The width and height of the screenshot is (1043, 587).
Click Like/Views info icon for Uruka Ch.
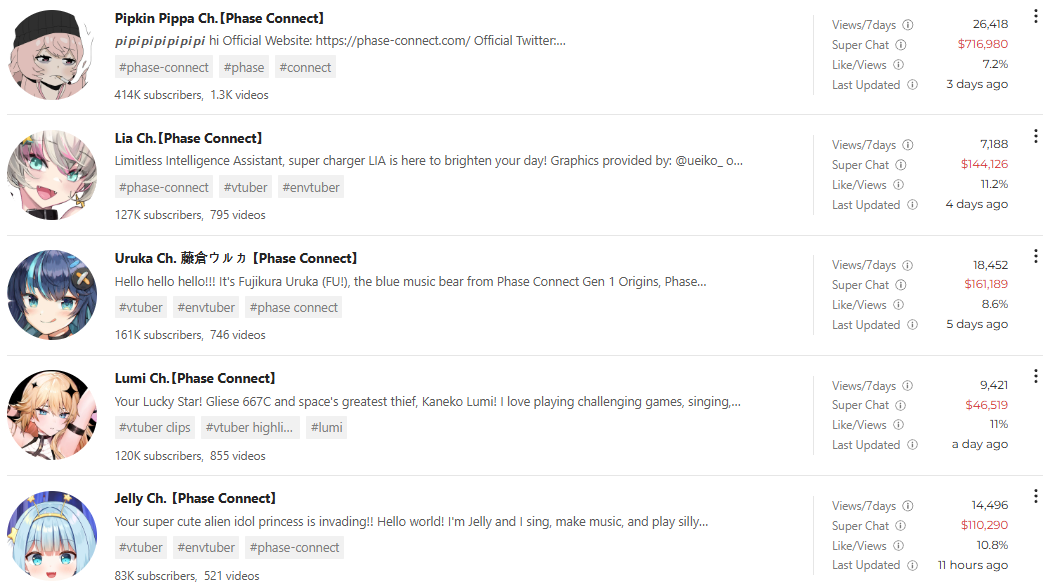899,304
